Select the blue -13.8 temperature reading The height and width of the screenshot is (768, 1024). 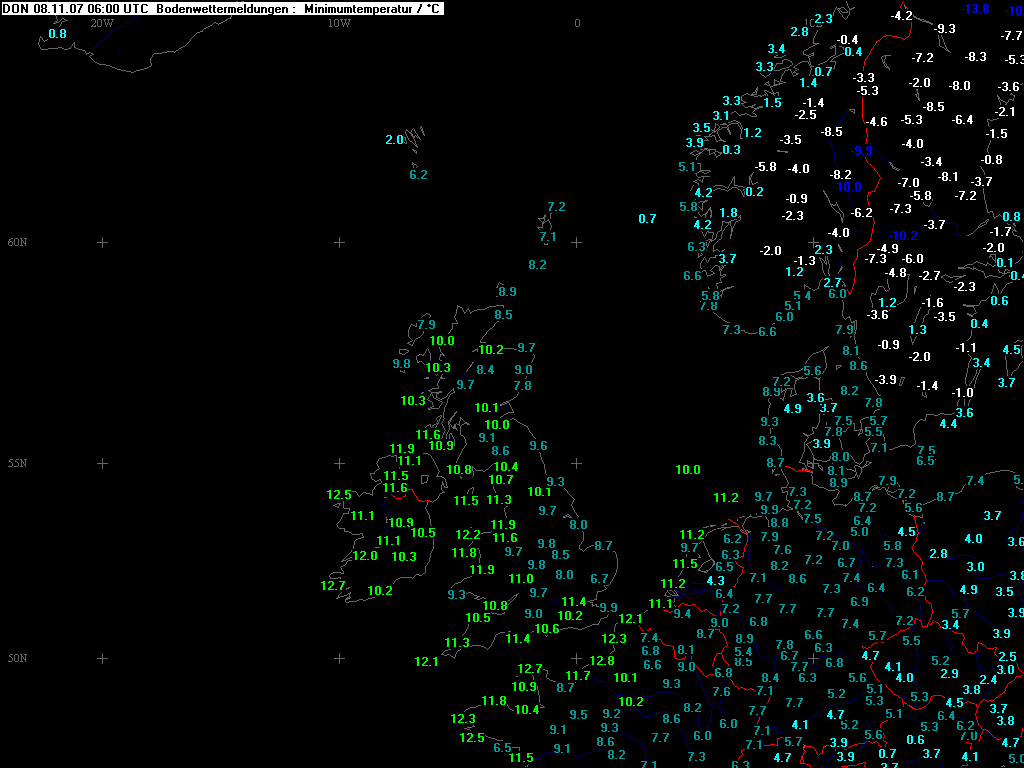(x=975, y=9)
